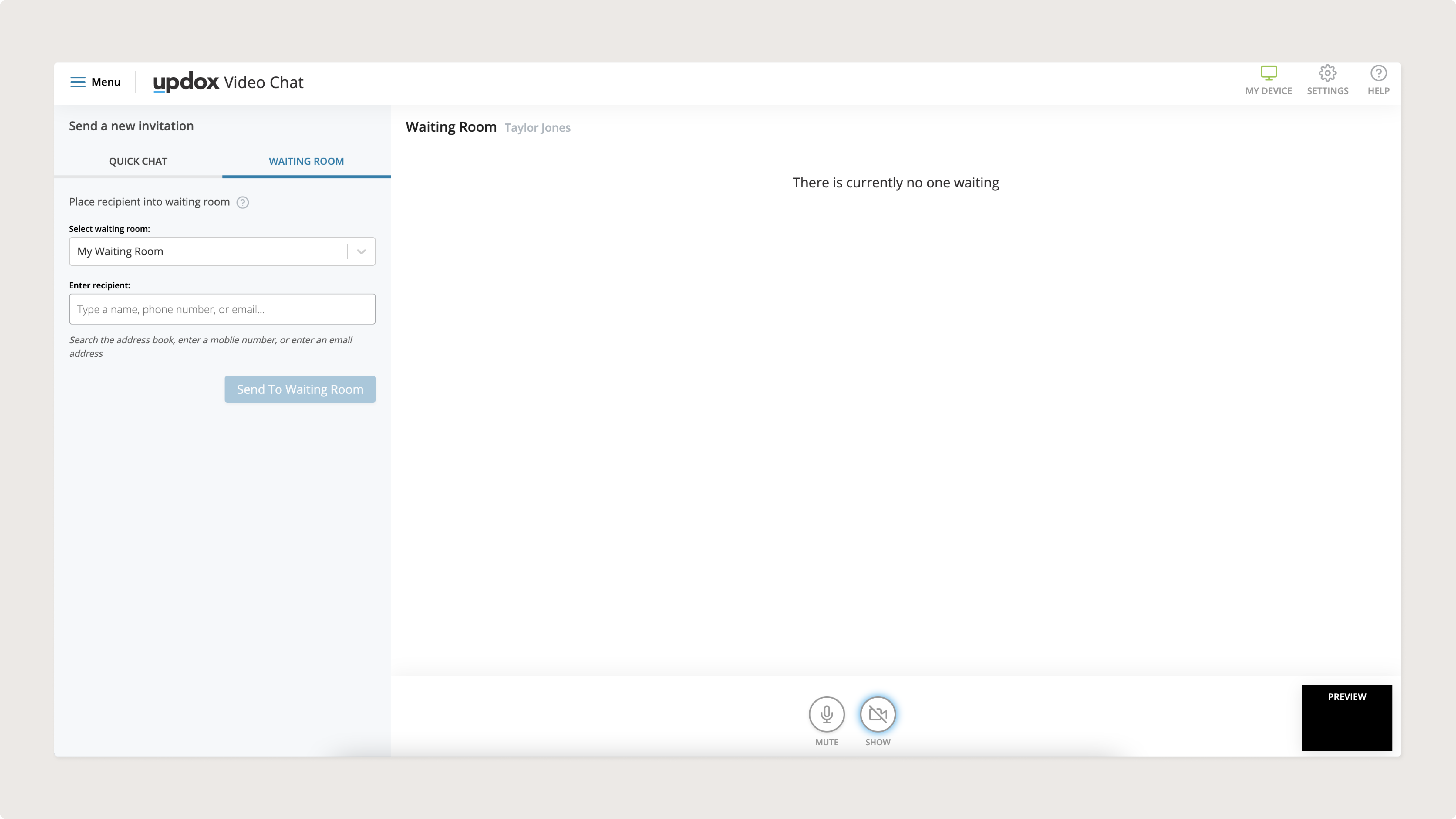This screenshot has width=1456, height=819.
Task: Show the camera video
Action: pos(877,714)
